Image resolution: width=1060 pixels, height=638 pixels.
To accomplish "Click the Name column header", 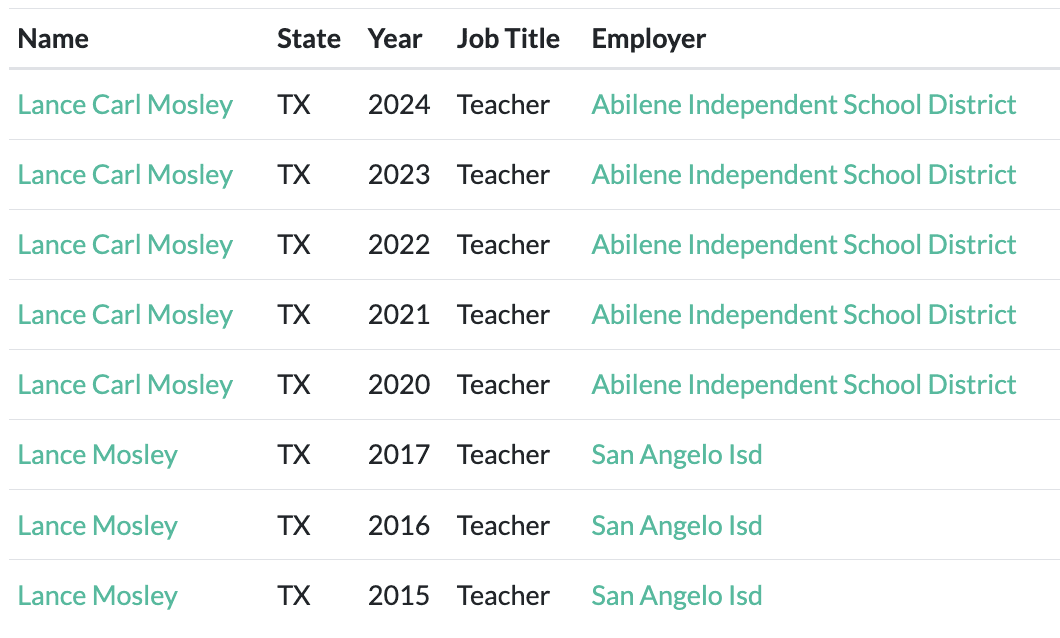I will (x=53, y=39).
